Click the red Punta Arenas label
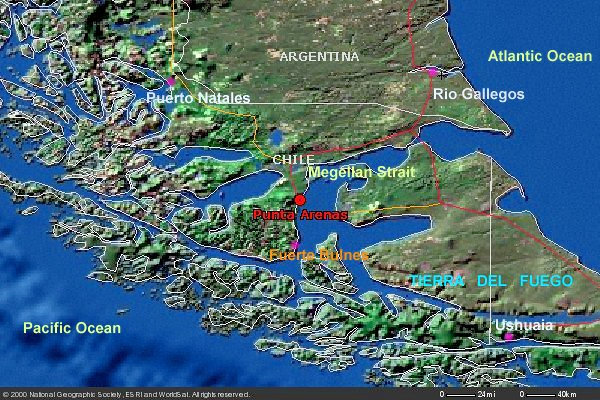Image resolution: width=600 pixels, height=400 pixels. (300, 215)
